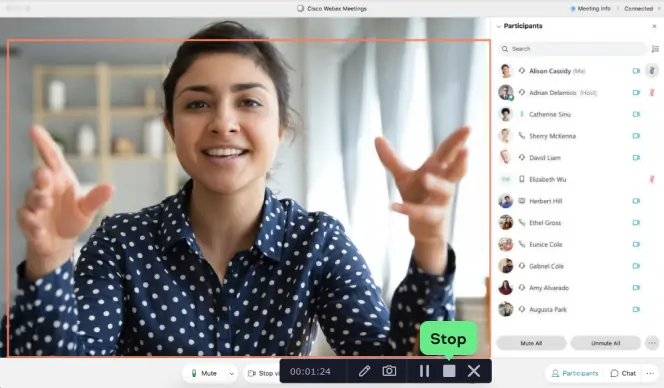Screen dimensions: 664x388
Task: Click Adrian Delamico's host avatar
Action: point(506,92)
